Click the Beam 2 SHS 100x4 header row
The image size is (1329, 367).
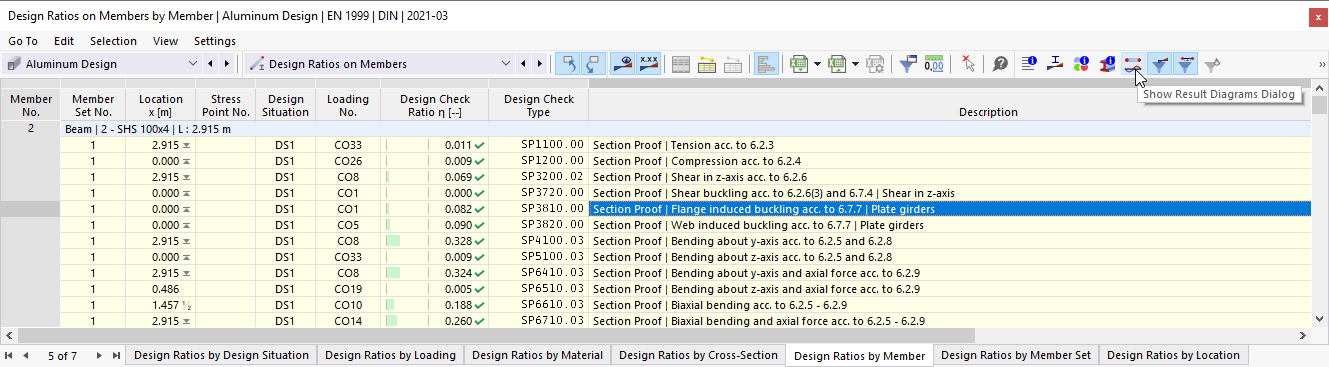tap(686, 129)
